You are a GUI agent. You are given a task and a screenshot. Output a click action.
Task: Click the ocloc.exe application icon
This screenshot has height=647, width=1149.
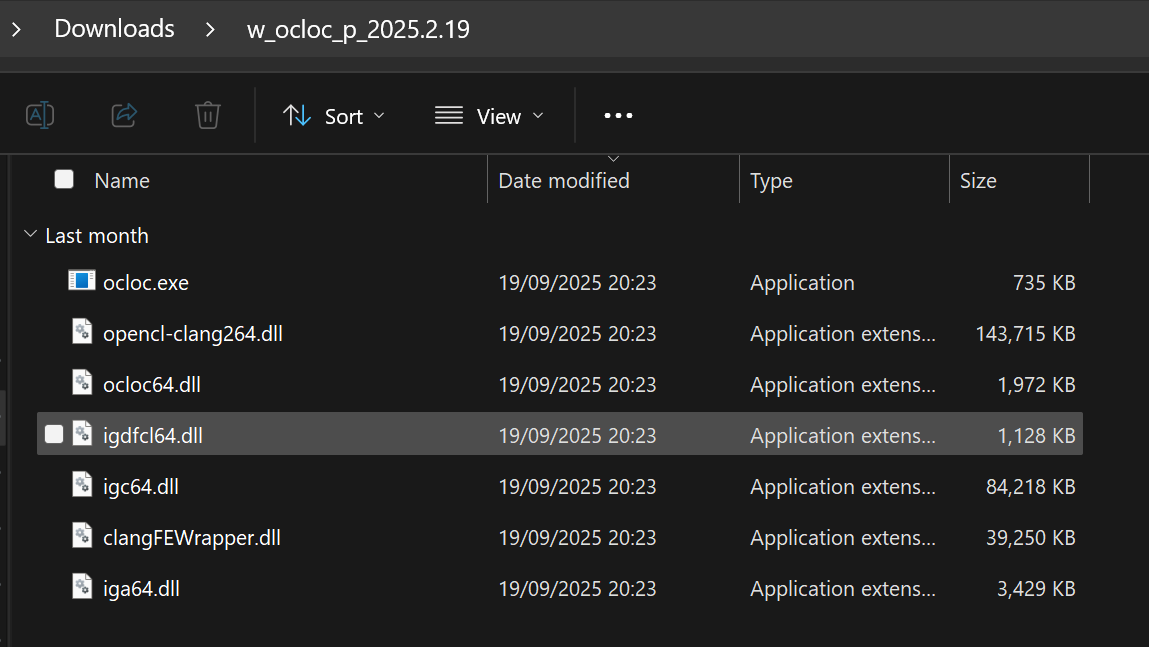pyautogui.click(x=82, y=281)
